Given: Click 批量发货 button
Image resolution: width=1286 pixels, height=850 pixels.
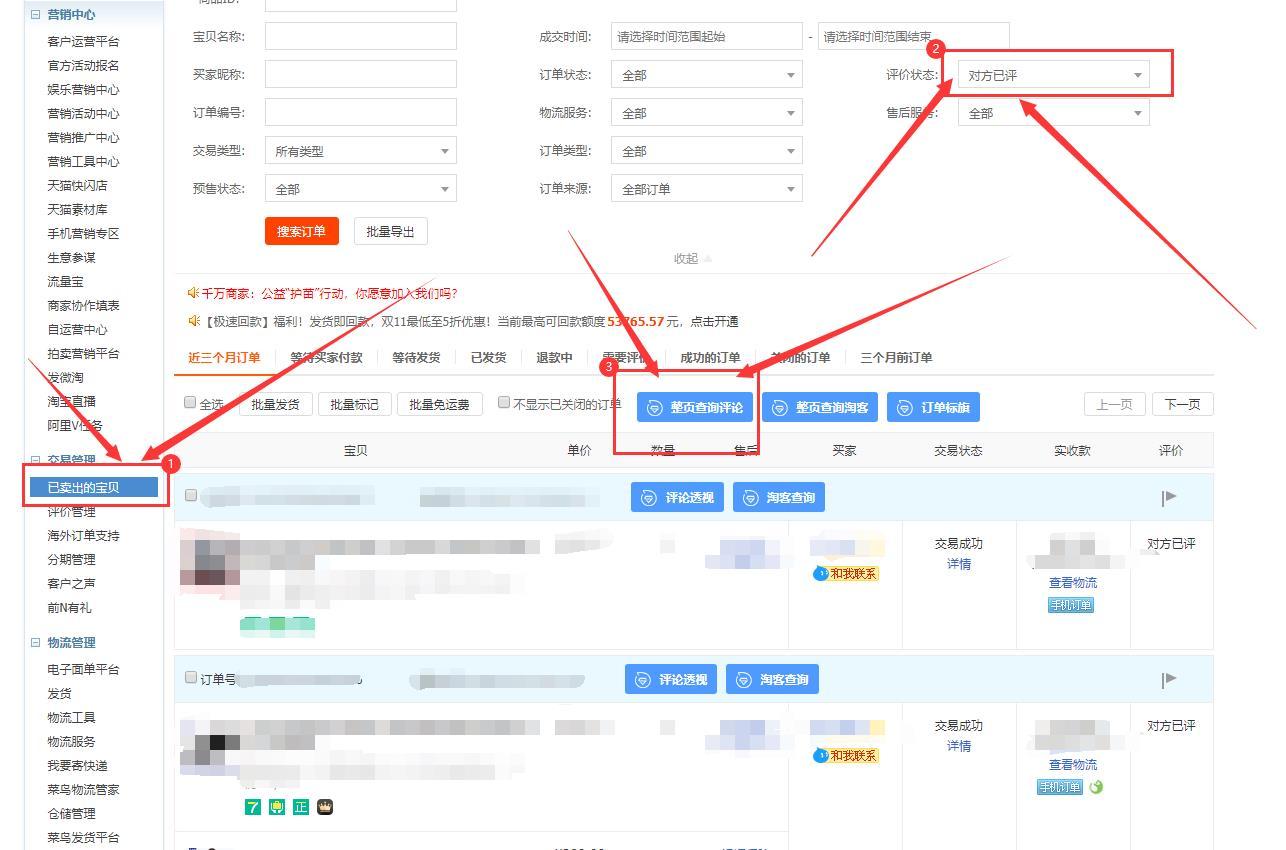Looking at the screenshot, I should pos(275,404).
